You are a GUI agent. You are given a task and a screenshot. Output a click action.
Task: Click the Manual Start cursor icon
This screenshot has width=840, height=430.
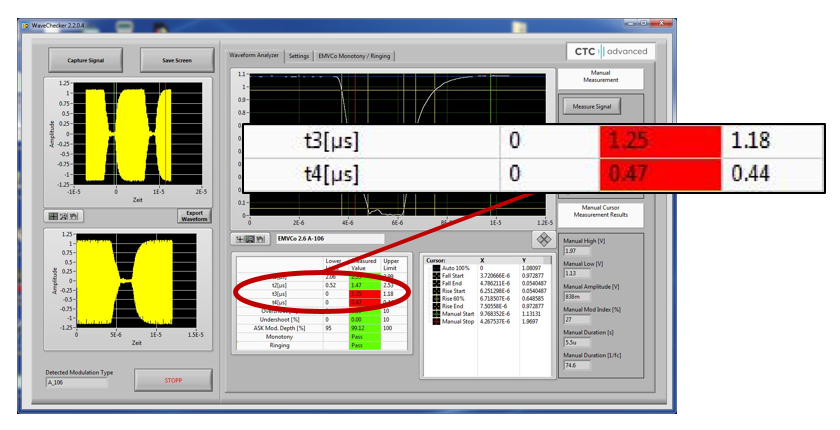(x=436, y=314)
